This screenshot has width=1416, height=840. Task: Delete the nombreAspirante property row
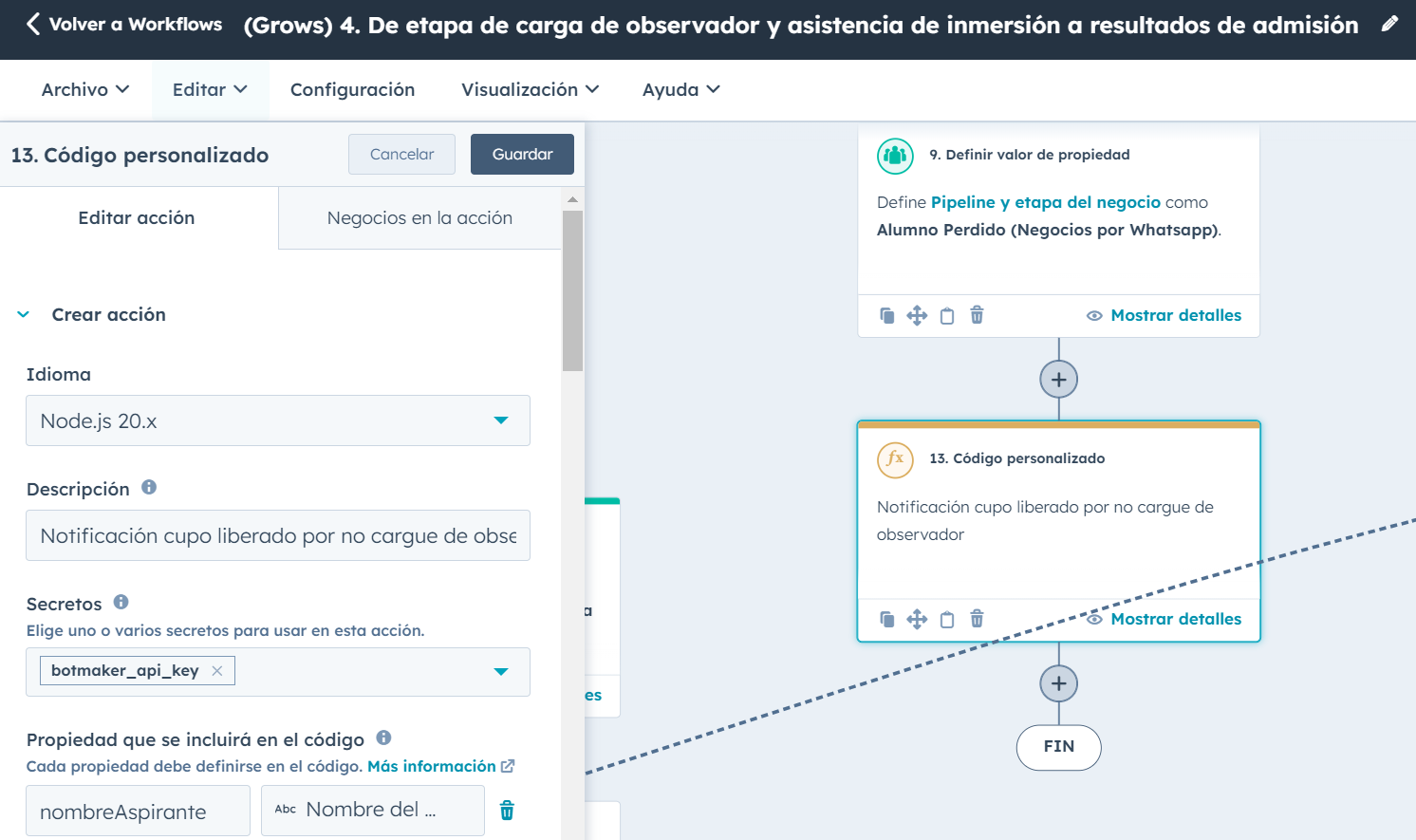[x=507, y=810]
